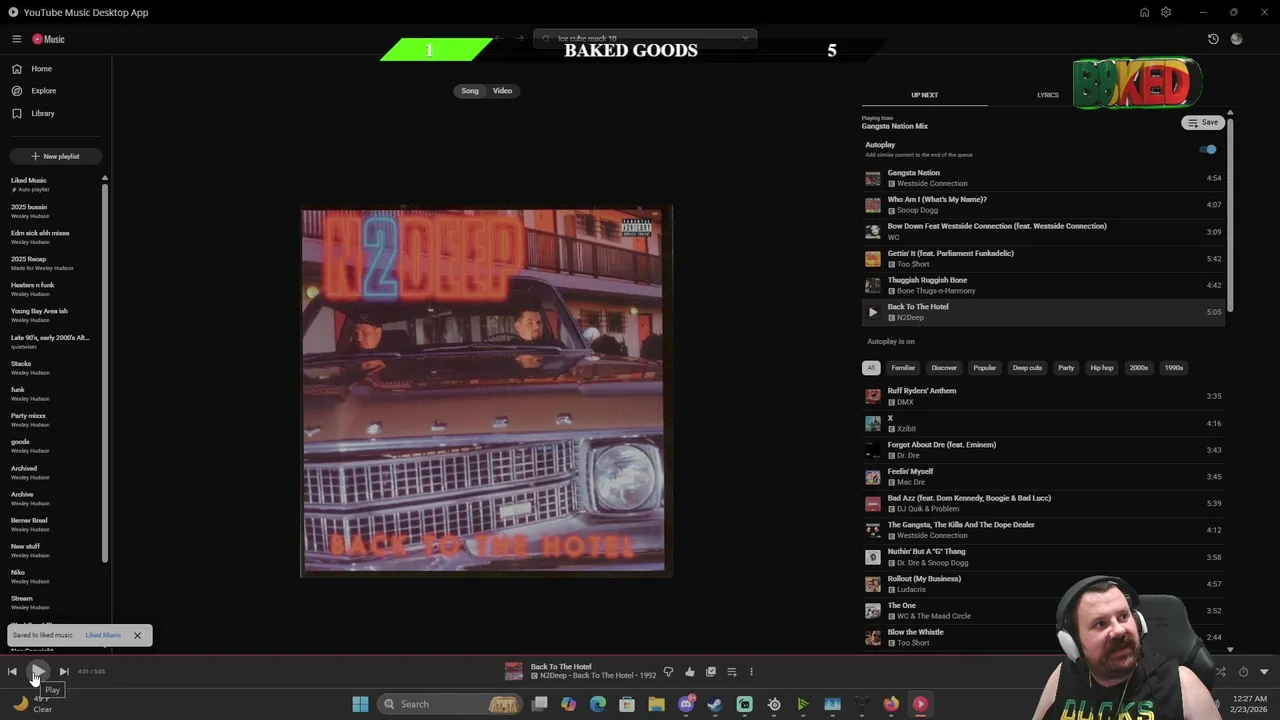Image resolution: width=1280 pixels, height=720 pixels.
Task: Play button on Back To The Hotel row
Action: [x=873, y=312]
